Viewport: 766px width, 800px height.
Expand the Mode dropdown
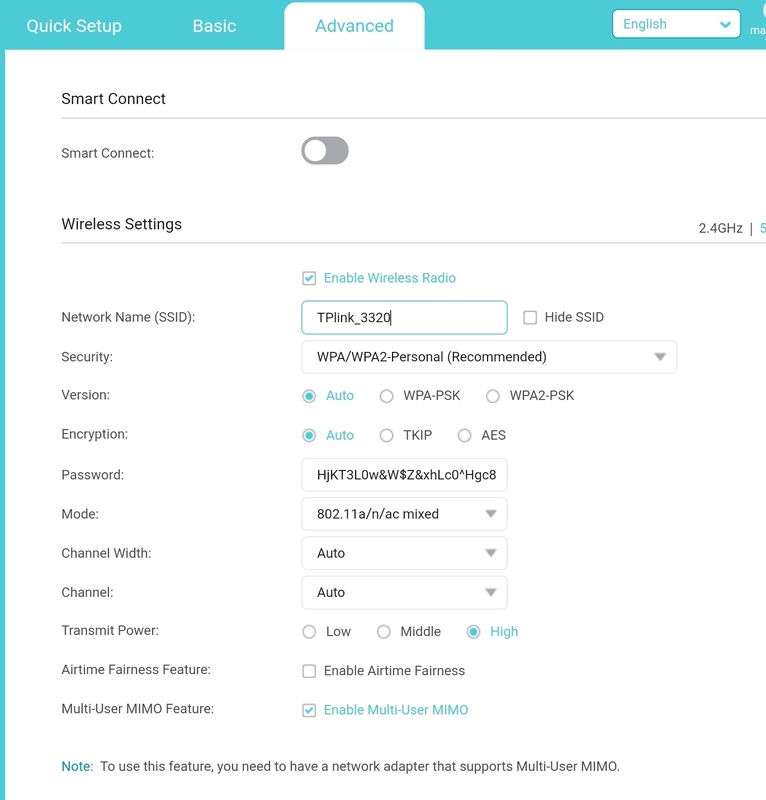[404, 514]
